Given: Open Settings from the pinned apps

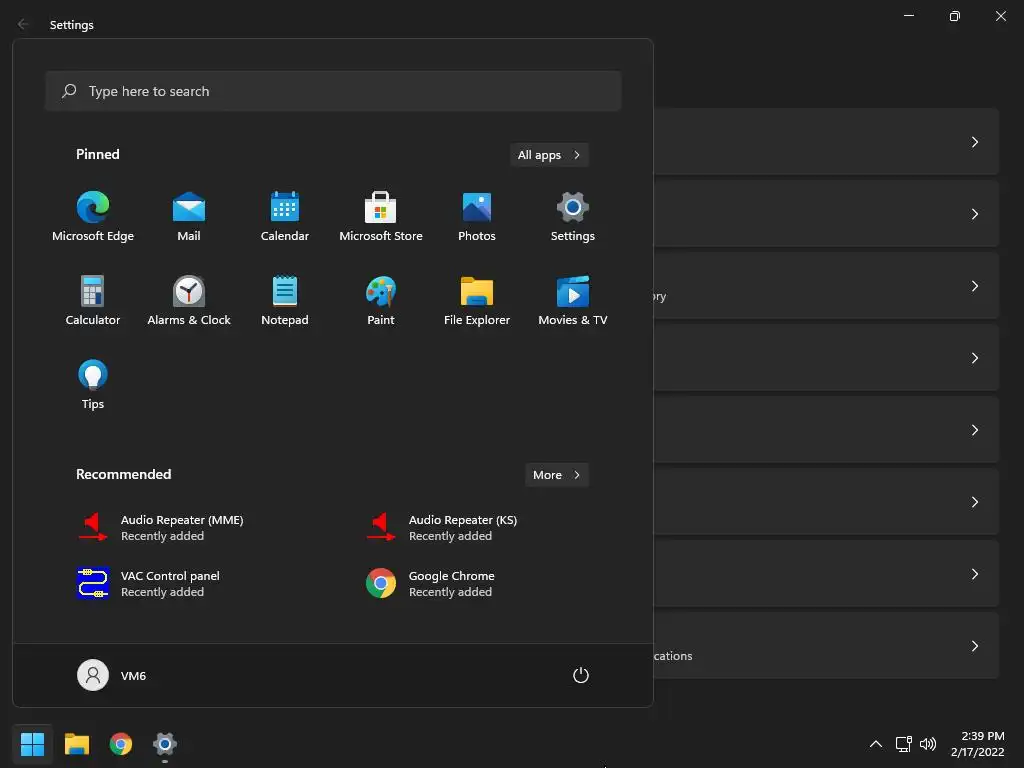Looking at the screenshot, I should [573, 216].
